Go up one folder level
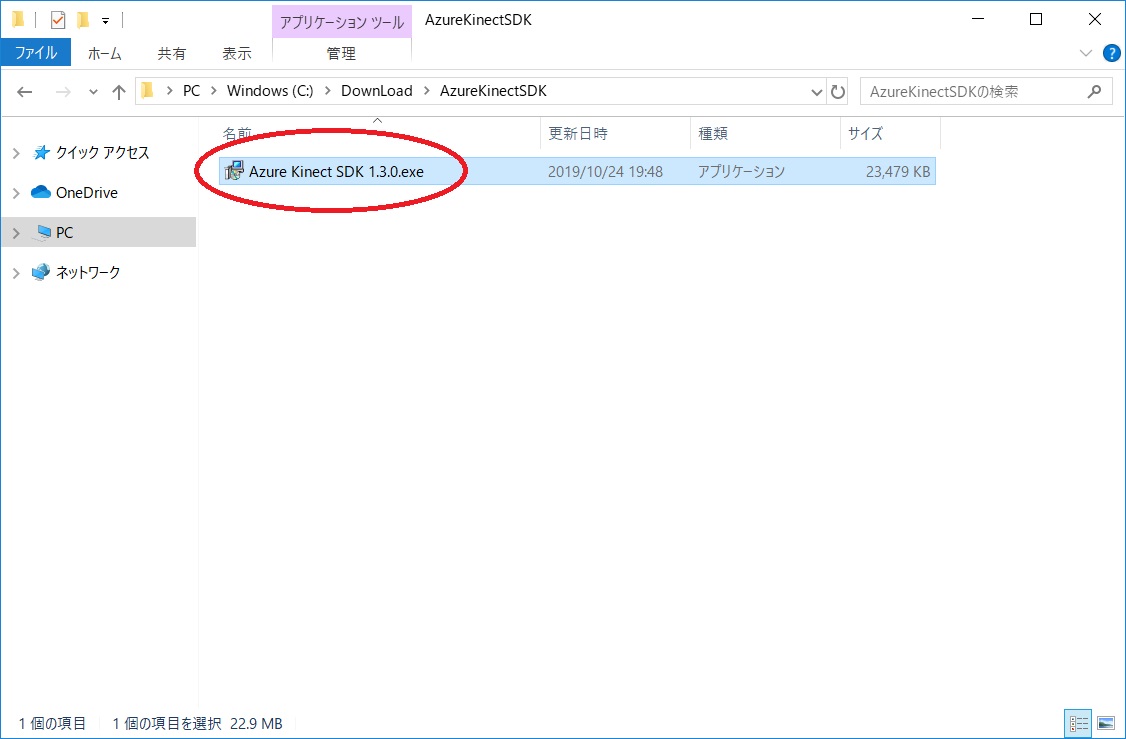 point(118,91)
